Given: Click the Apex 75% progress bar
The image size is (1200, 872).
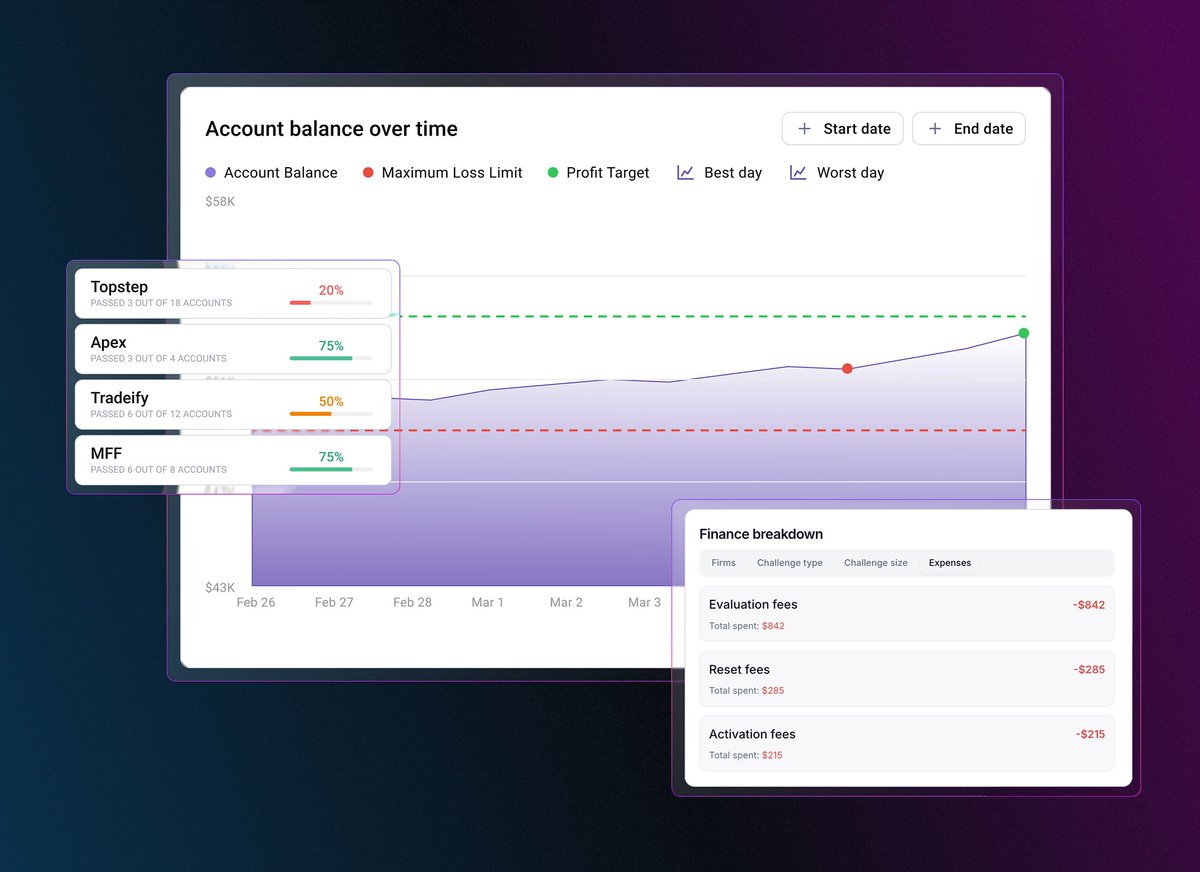Looking at the screenshot, I should [331, 358].
